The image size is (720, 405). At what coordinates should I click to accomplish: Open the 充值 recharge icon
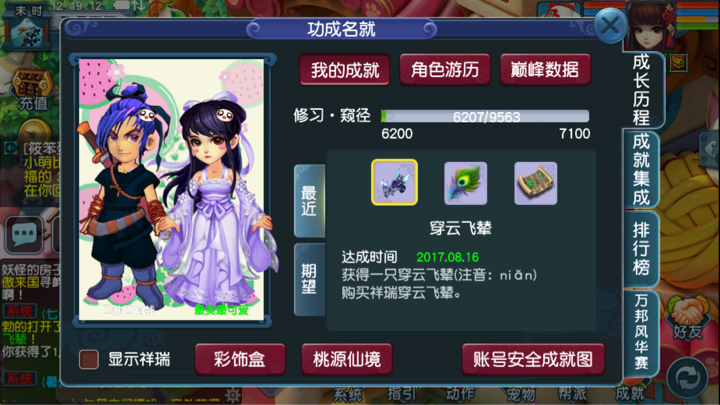tap(33, 90)
